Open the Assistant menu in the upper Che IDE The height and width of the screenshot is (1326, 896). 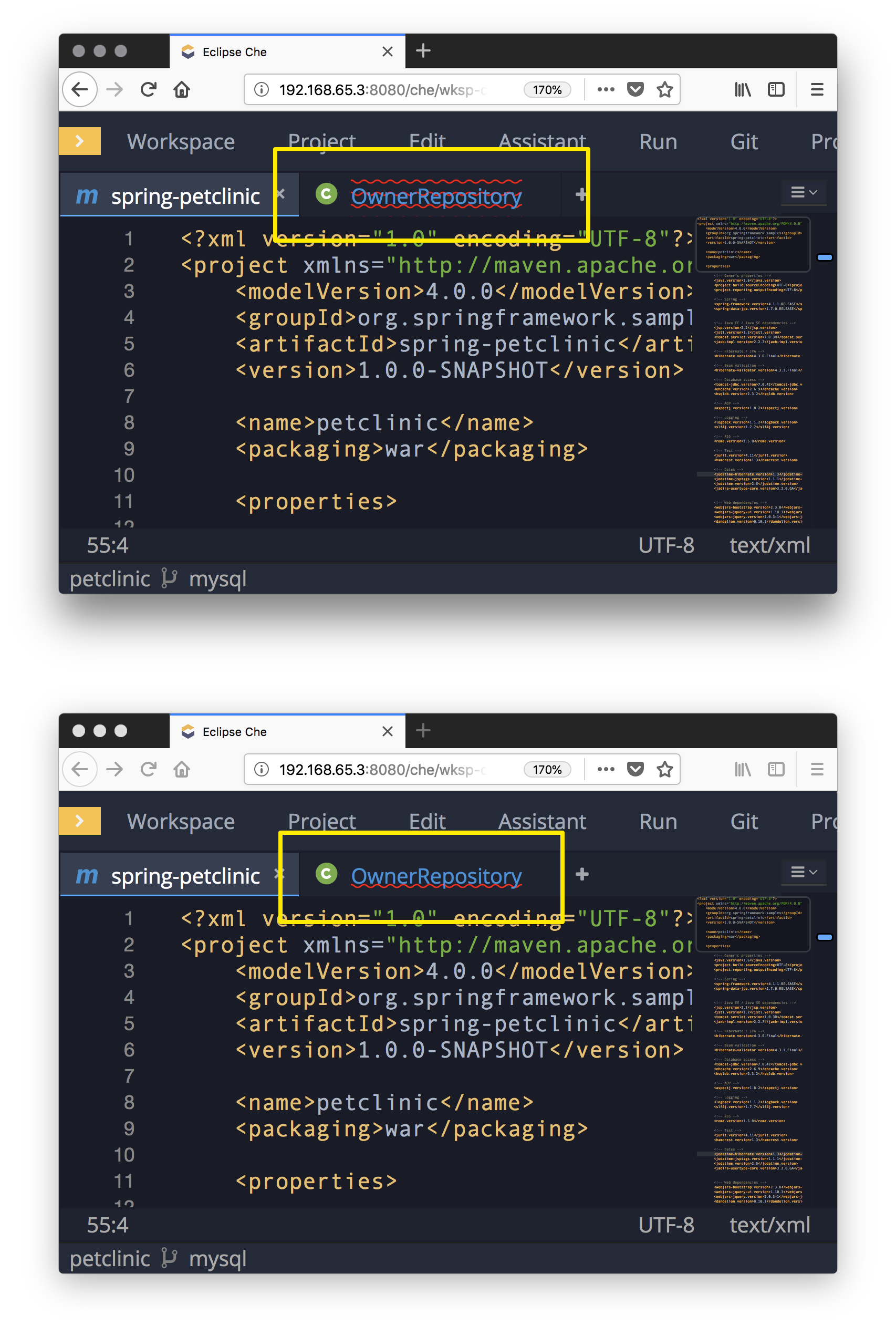point(543,141)
